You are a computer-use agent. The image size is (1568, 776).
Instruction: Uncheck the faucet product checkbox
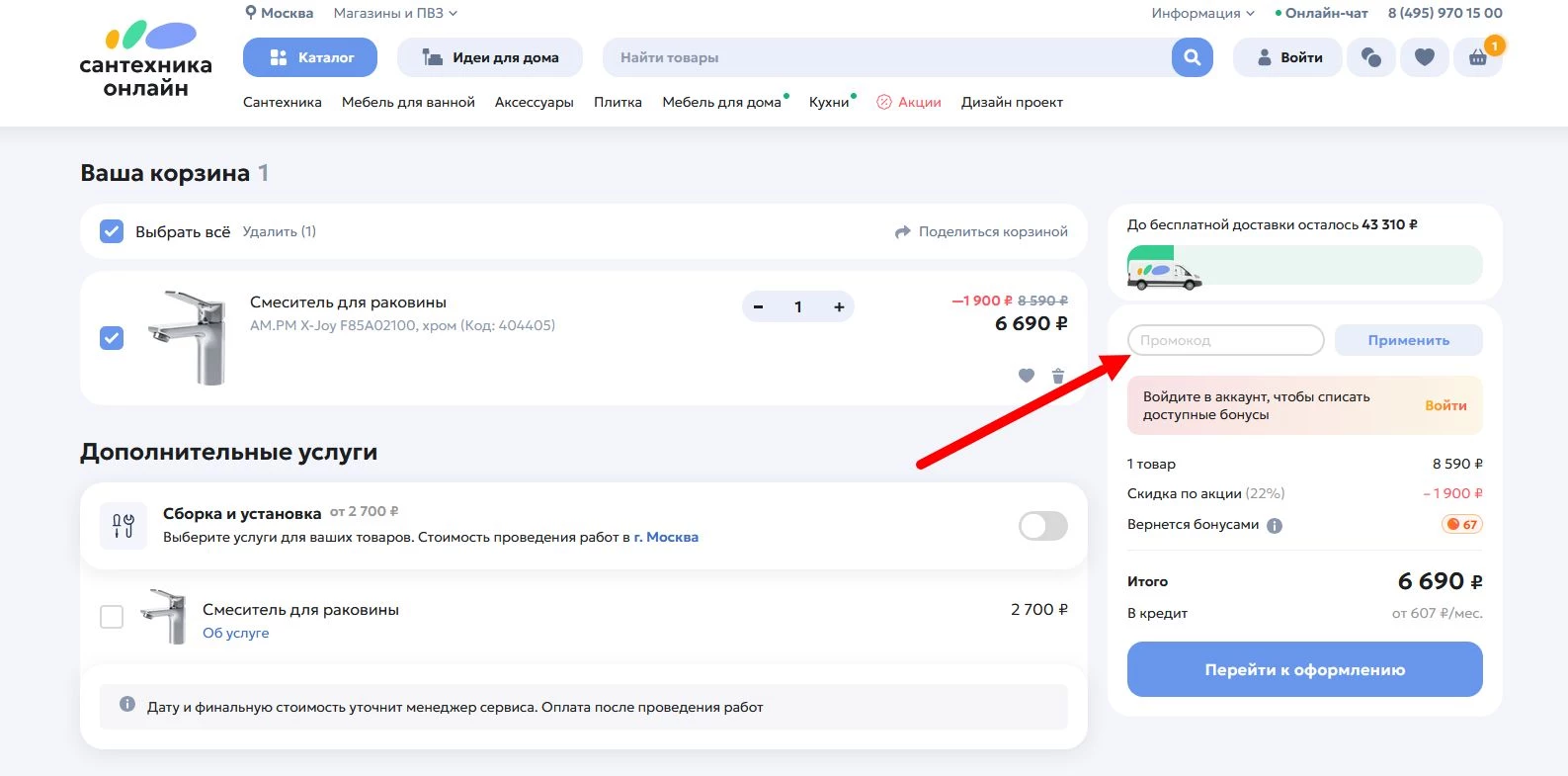112,338
